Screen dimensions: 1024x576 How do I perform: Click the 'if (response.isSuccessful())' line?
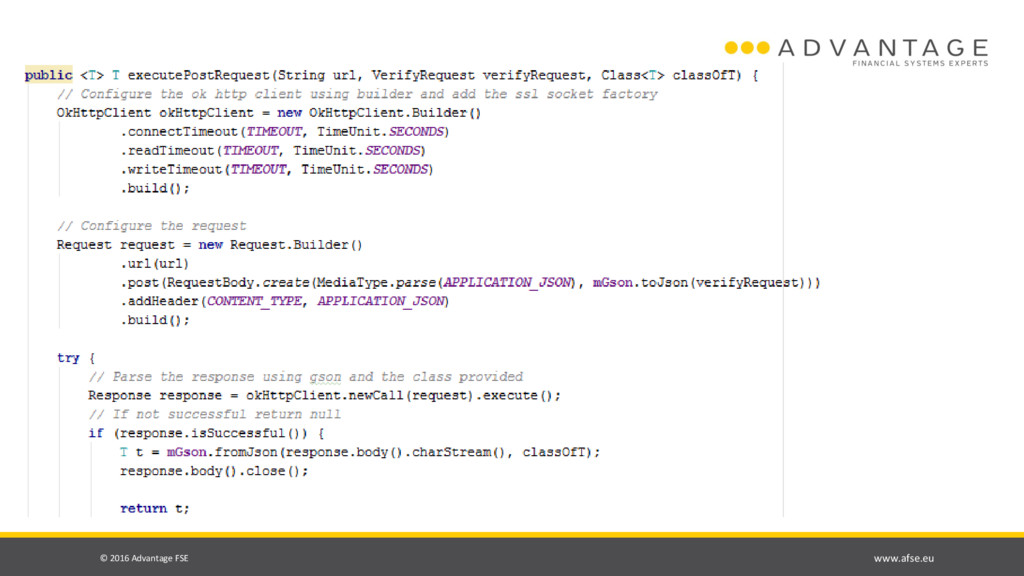tap(206, 434)
